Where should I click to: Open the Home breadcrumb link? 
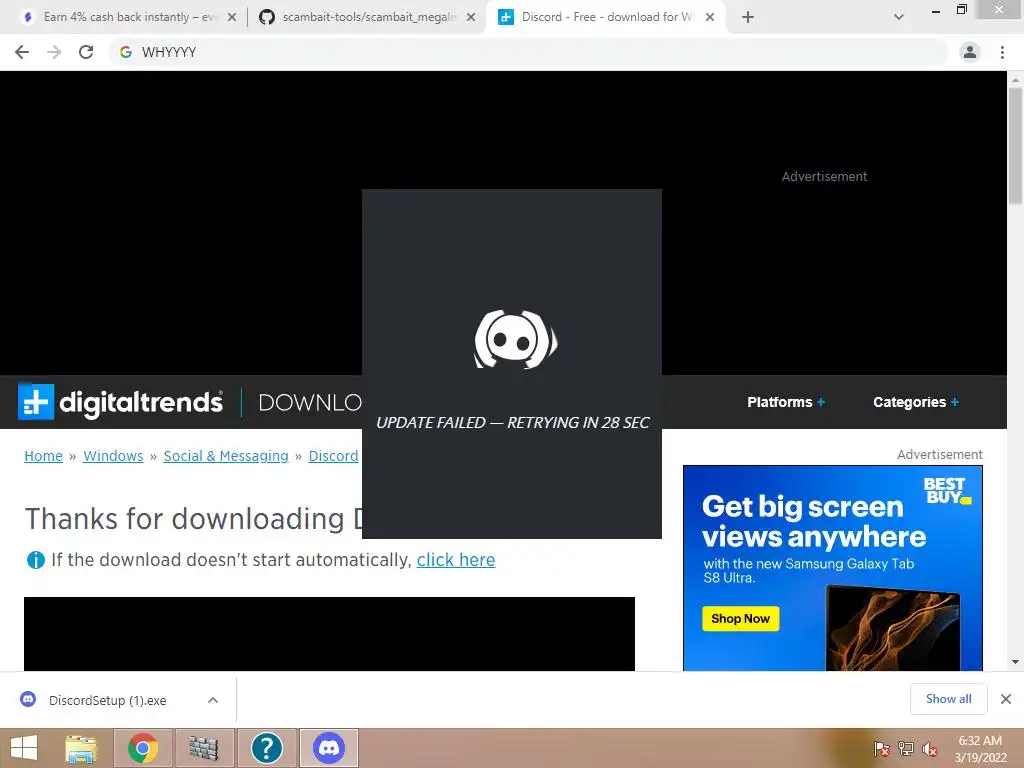(43, 456)
